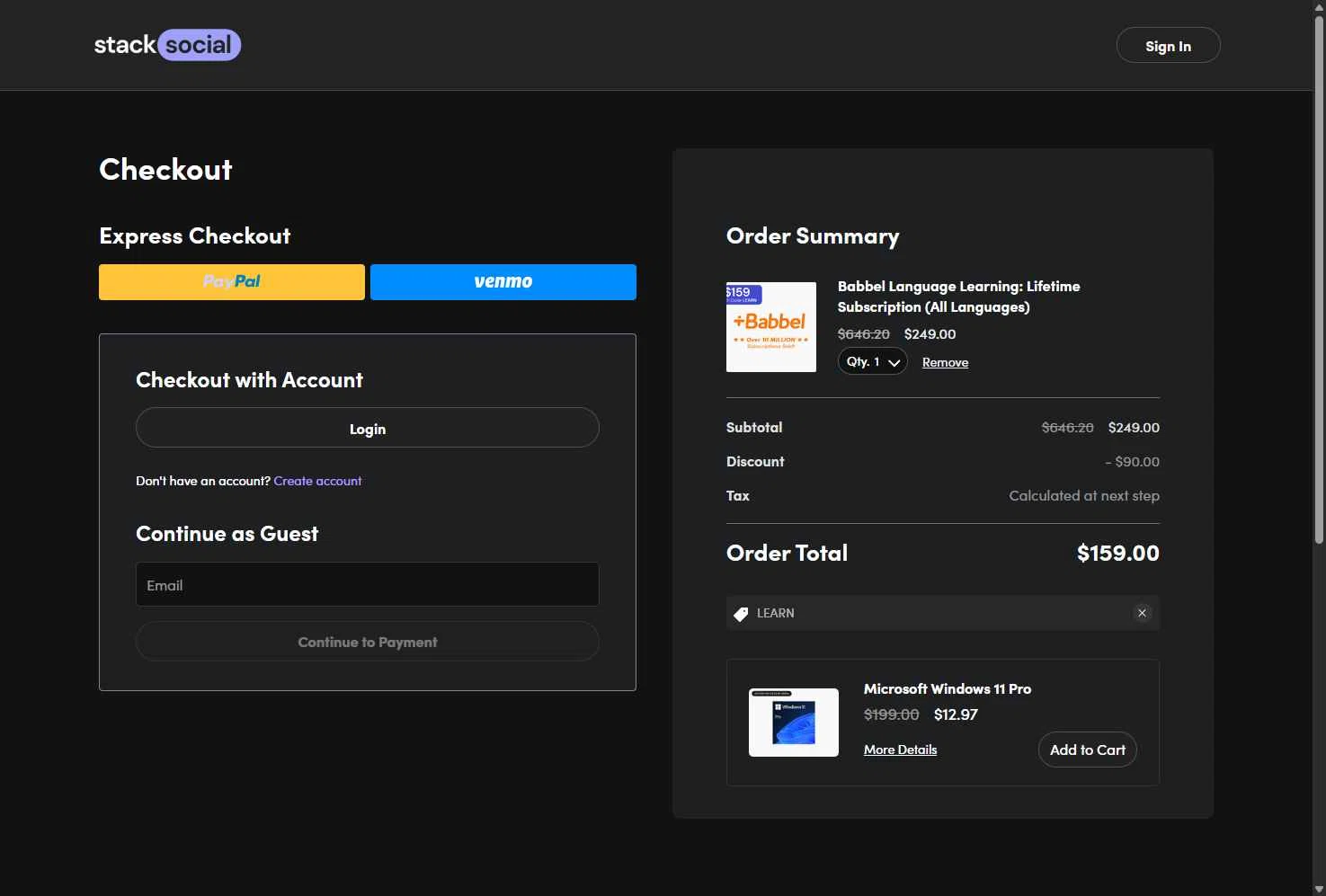The image size is (1326, 896).
Task: Click the Babbel Lifetime Subscription title
Action: pyautogui.click(x=958, y=297)
